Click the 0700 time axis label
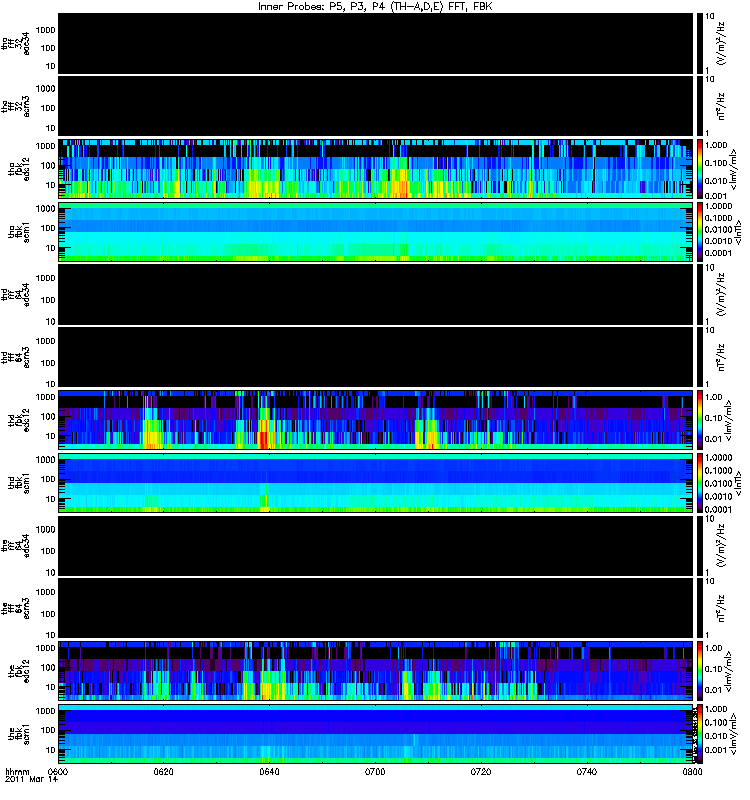Image resolution: width=750 pixels, height=800 pixels. click(x=375, y=771)
